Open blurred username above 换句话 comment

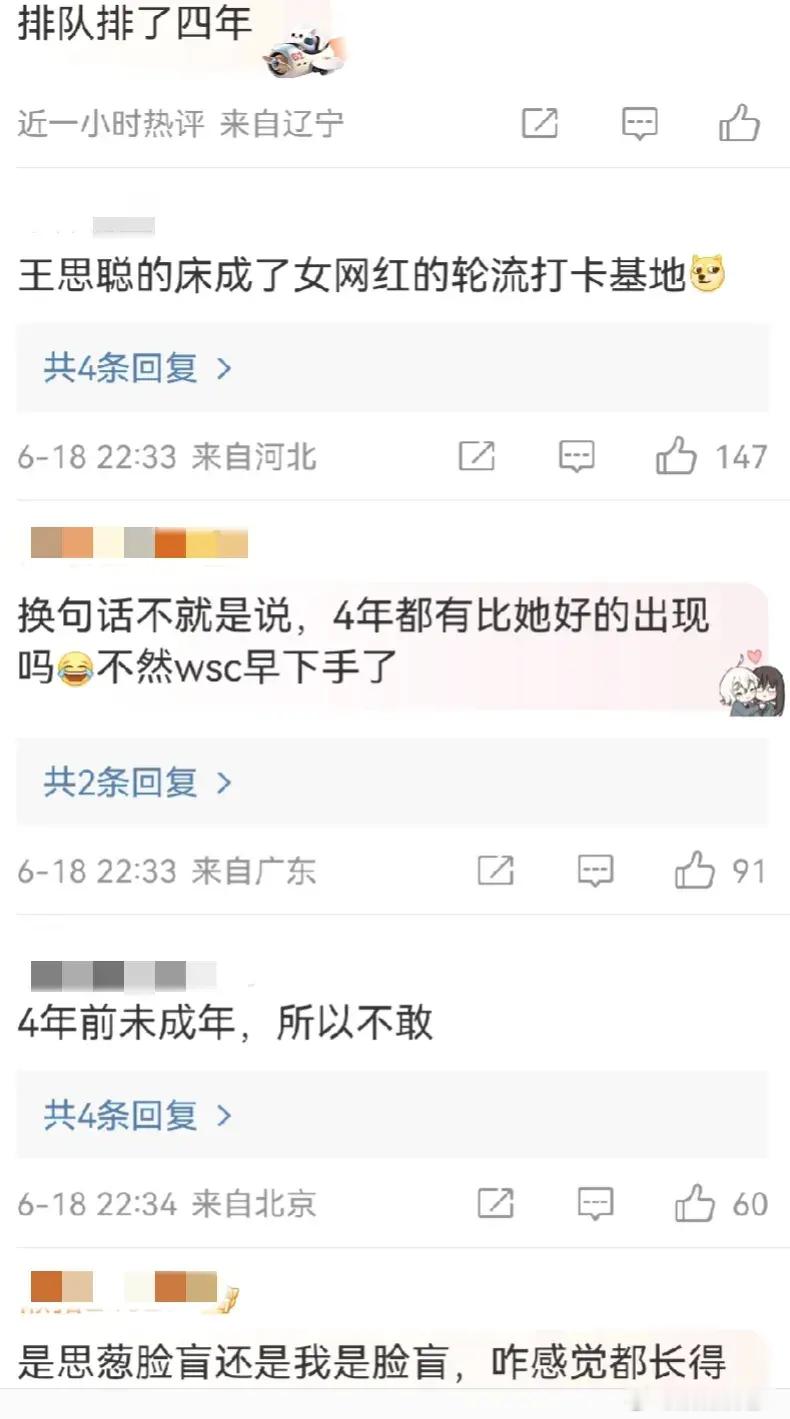click(x=139, y=543)
